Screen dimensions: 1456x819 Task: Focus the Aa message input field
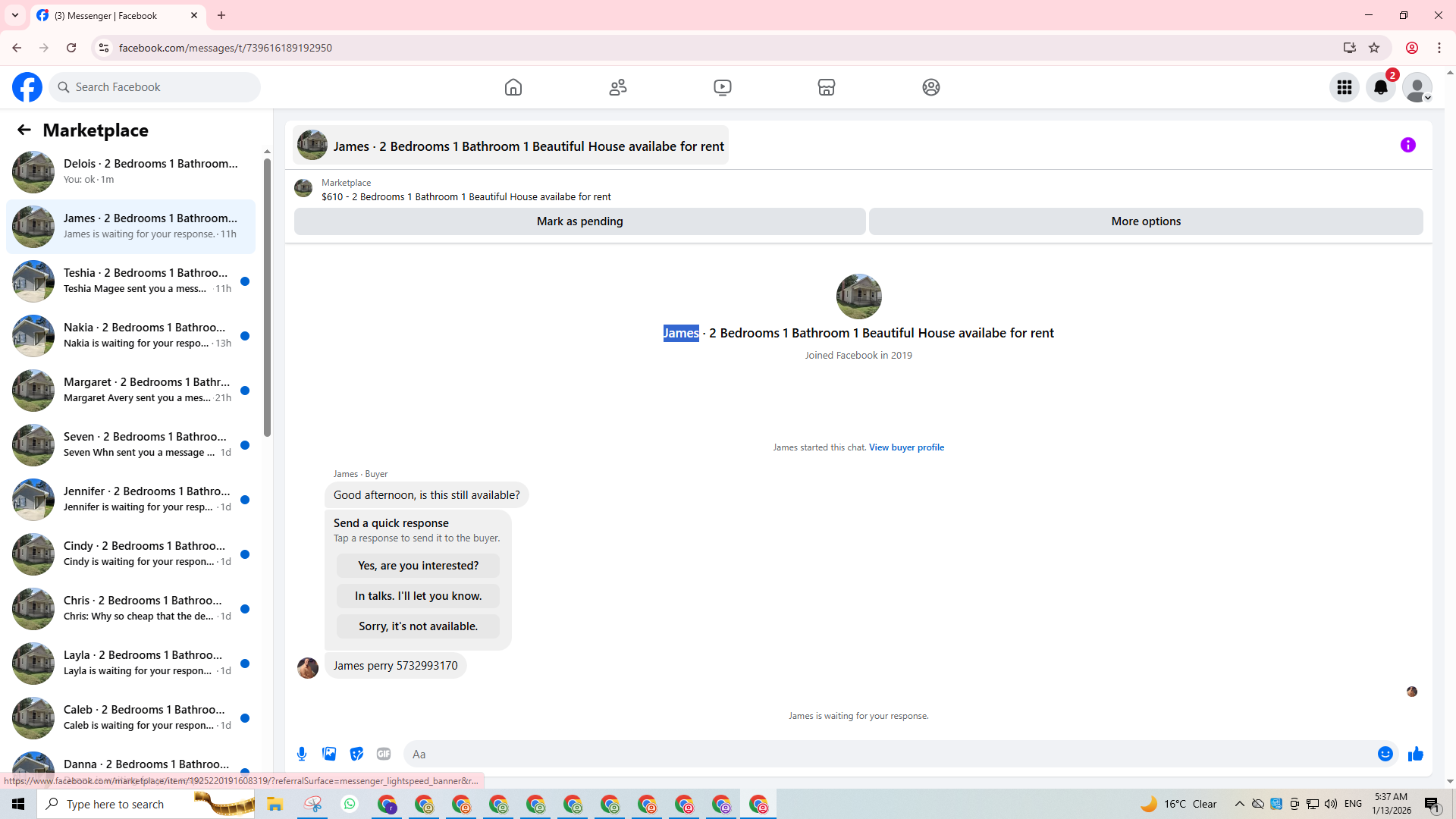coord(887,754)
